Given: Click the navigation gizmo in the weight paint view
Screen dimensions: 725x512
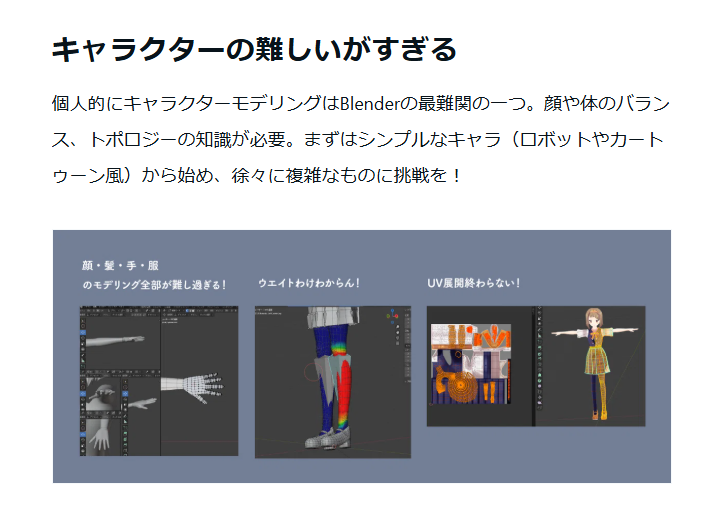Looking at the screenshot, I should point(393,315).
